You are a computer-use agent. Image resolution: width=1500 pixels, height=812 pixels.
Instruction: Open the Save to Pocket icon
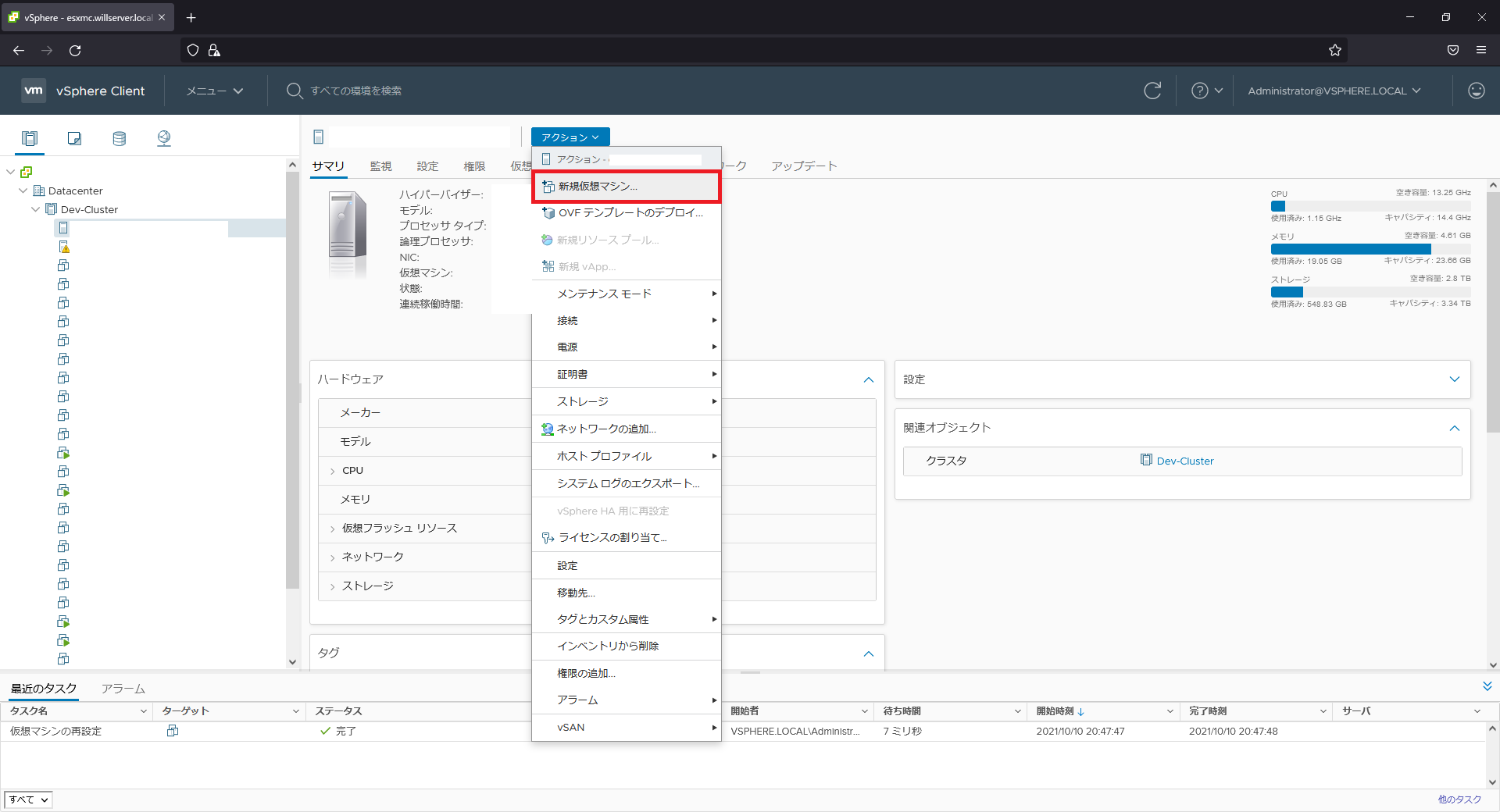coord(1452,50)
